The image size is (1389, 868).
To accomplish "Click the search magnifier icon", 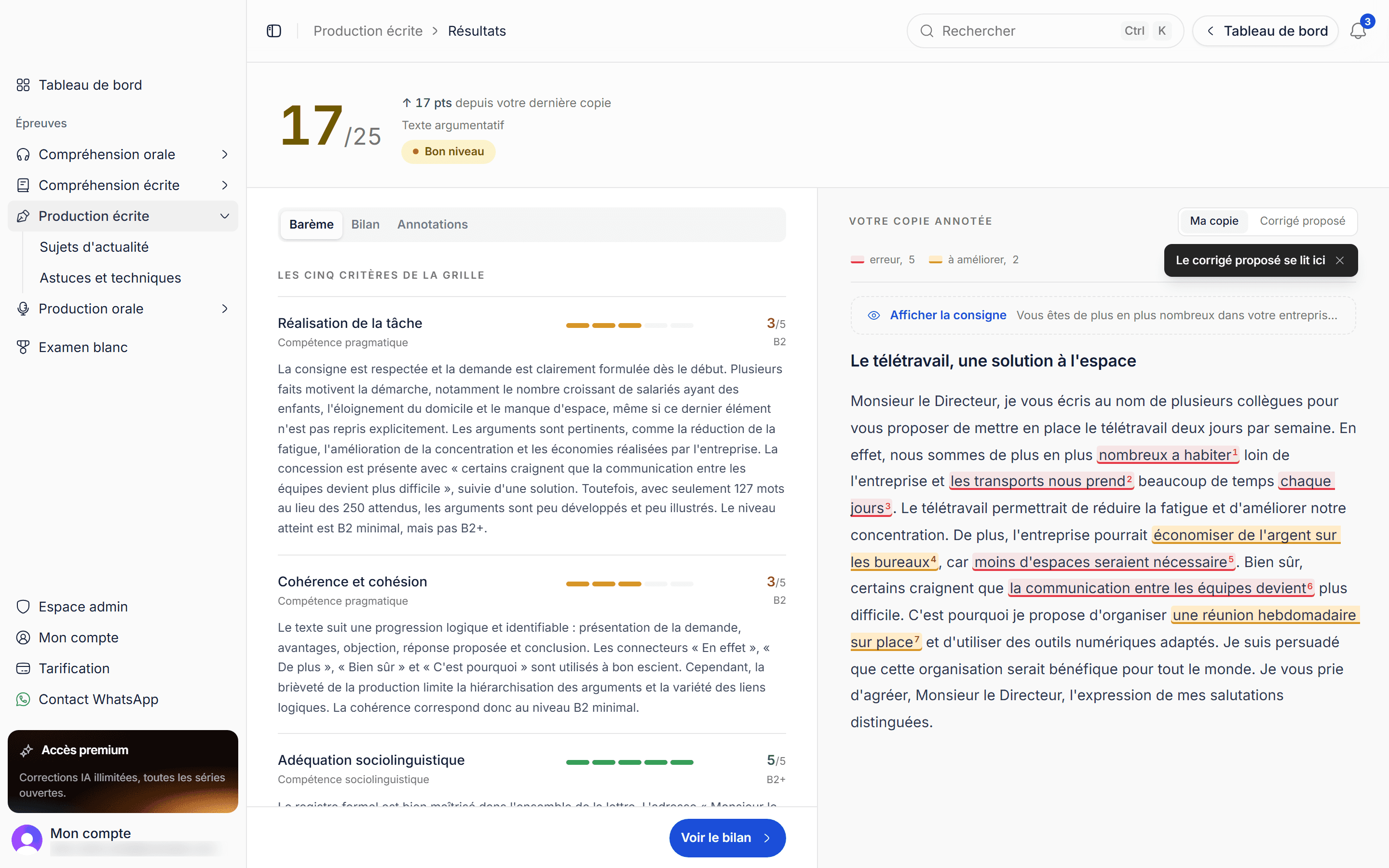I will coord(926,31).
